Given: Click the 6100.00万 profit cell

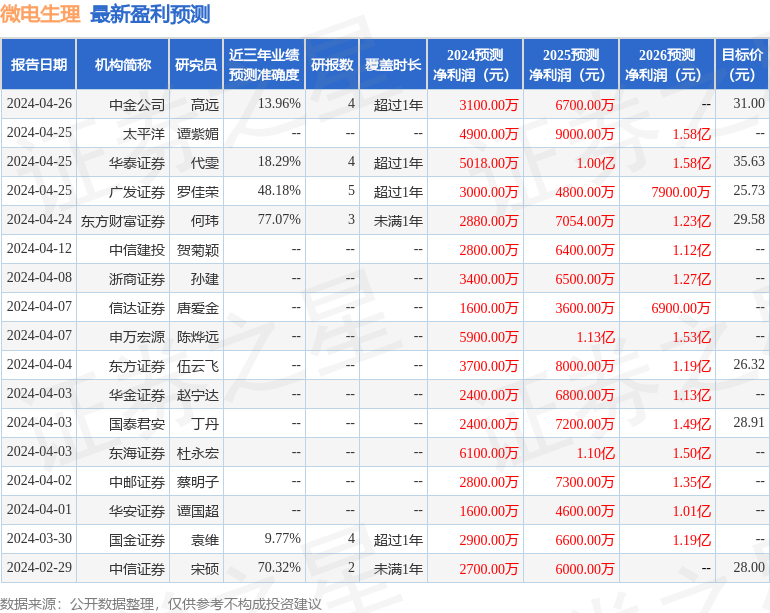Looking at the screenshot, I should pyautogui.click(x=489, y=452).
